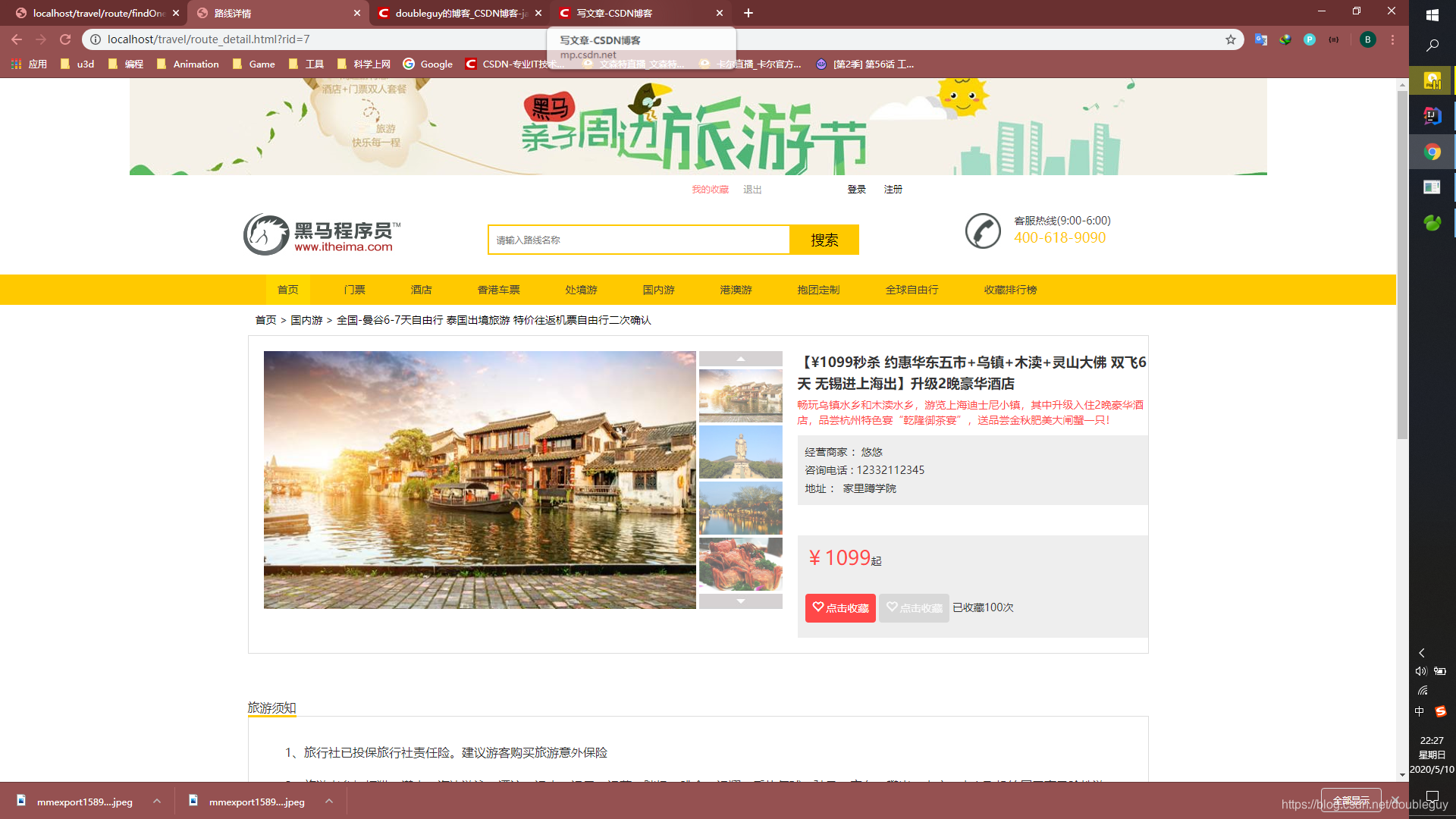Open the Chrome three-dot menu
The image size is (1456, 819).
tap(1392, 39)
